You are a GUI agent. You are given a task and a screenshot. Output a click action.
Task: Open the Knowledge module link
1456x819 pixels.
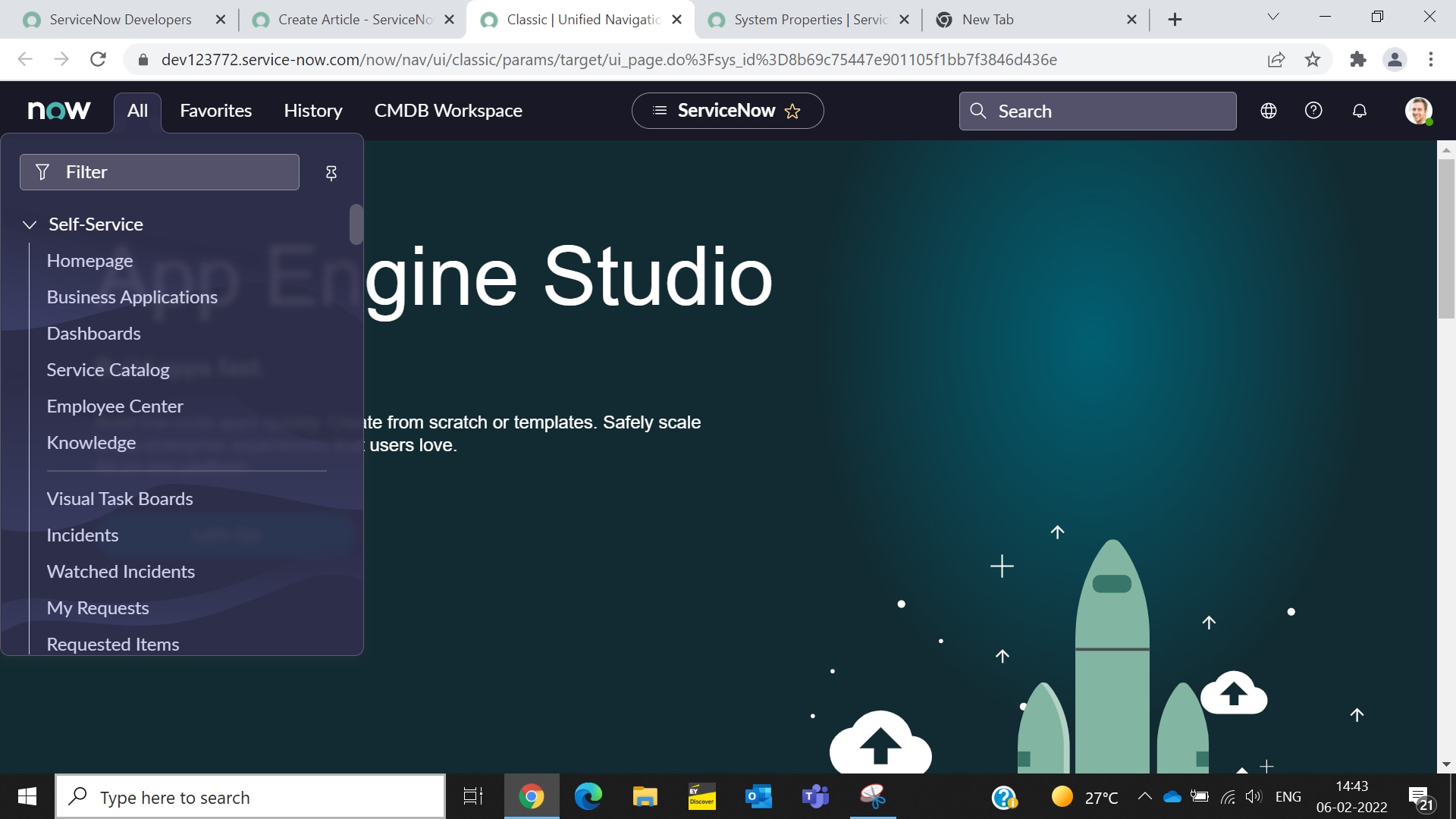pos(91,443)
